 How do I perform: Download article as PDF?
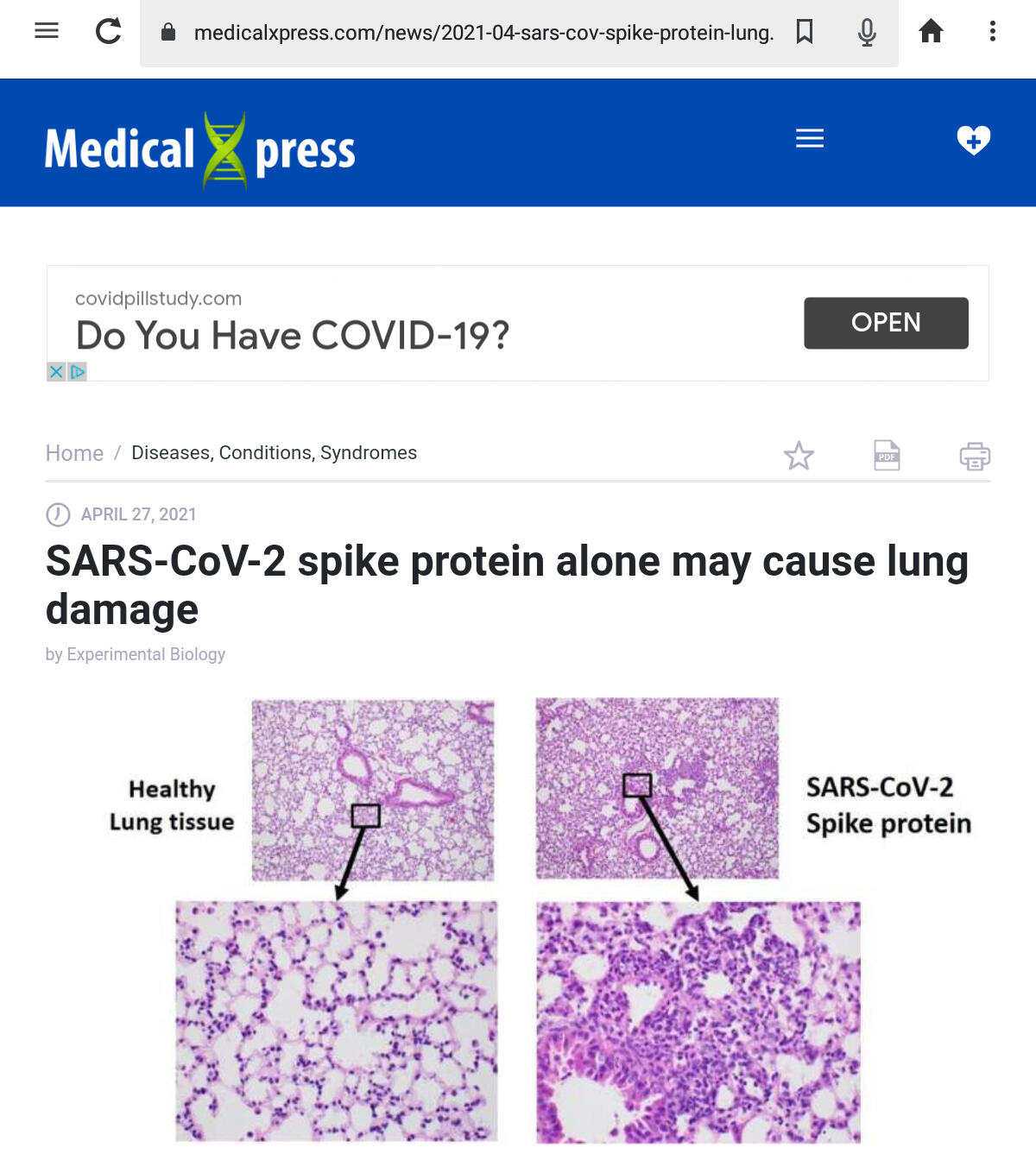point(887,456)
